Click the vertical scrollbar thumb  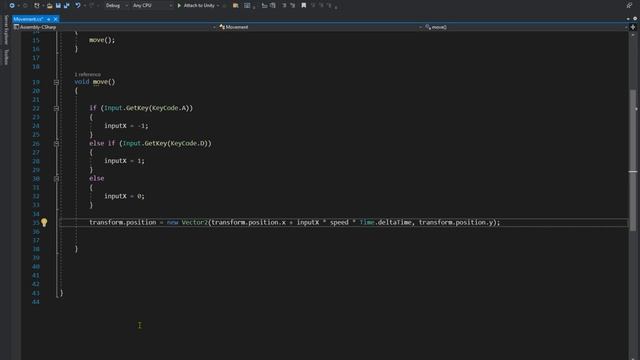click(x=633, y=159)
